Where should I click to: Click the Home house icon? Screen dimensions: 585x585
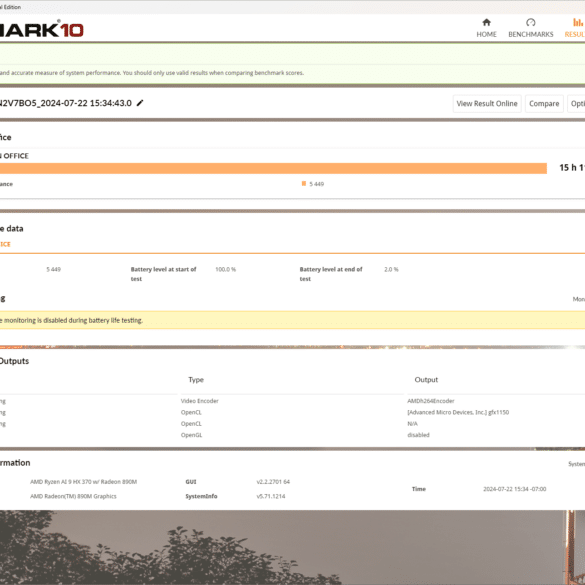[486, 22]
